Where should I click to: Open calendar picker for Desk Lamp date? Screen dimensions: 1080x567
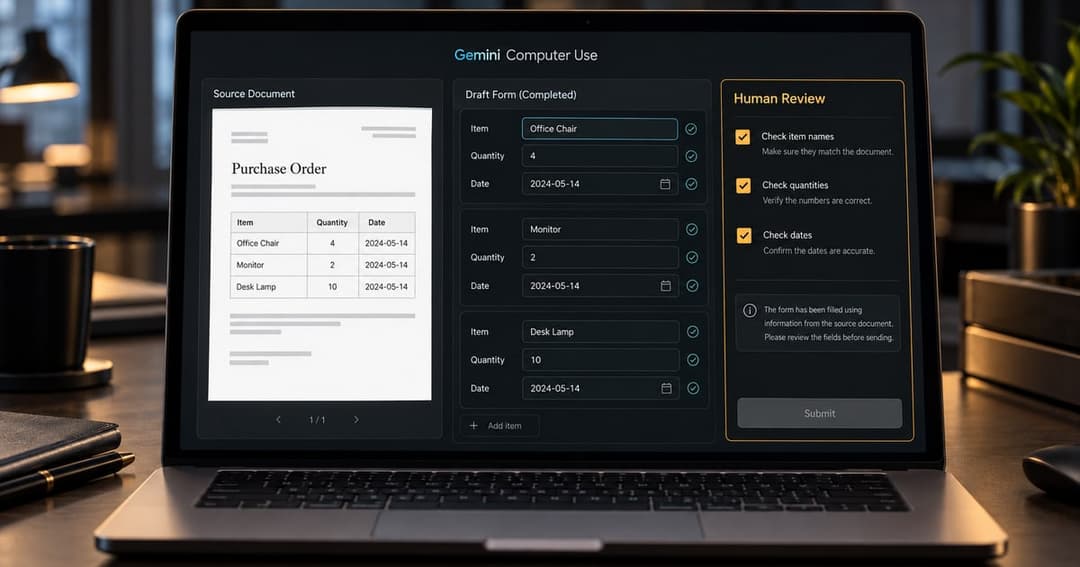[666, 388]
